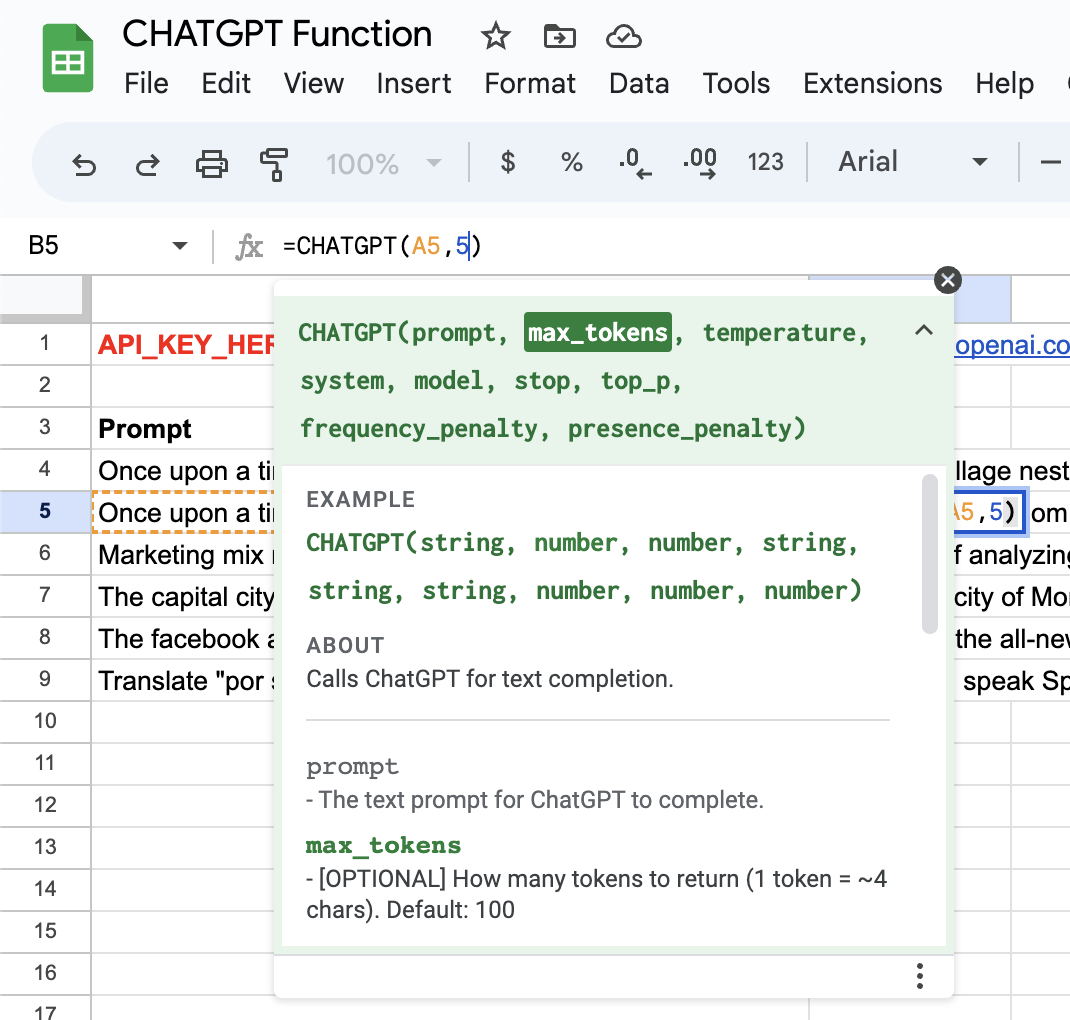Open the File menu
Image resolution: width=1070 pixels, height=1020 pixels.
pos(146,83)
